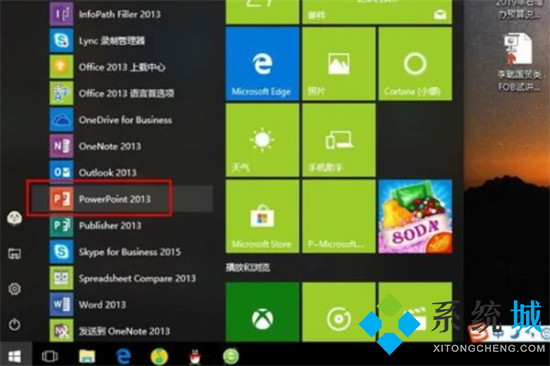This screenshot has width=550, height=366.
Task: Open the Xbox tile
Action: point(262,312)
